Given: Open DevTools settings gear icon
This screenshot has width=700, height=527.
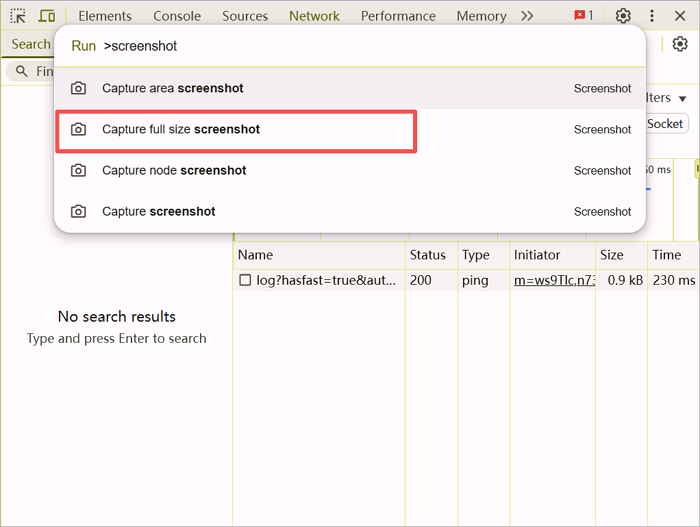Looking at the screenshot, I should pyautogui.click(x=623, y=16).
